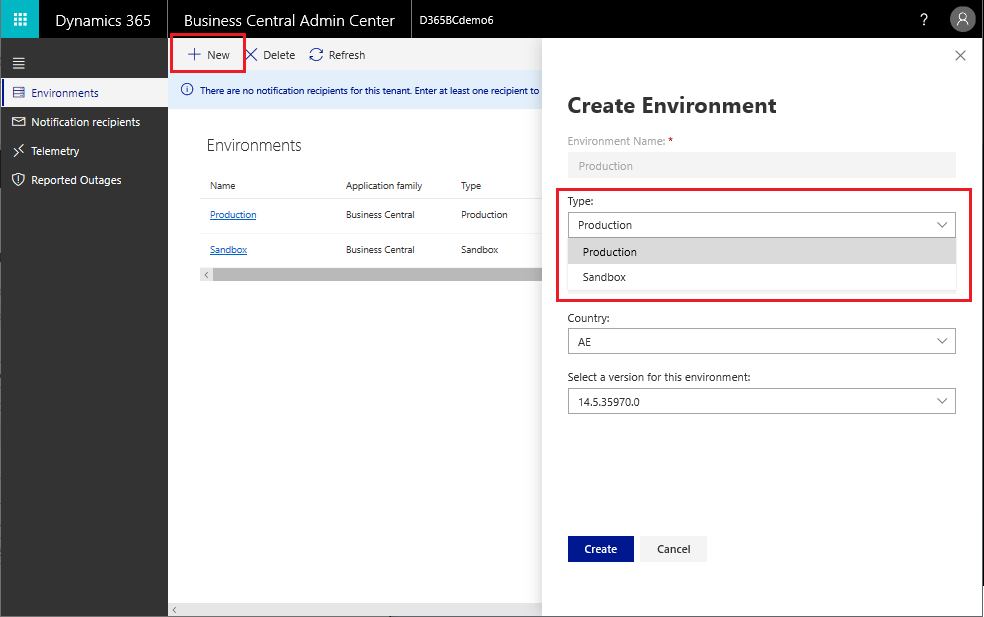Image resolution: width=984 pixels, height=617 pixels.
Task: Choose Production from the Type list
Action: (x=761, y=252)
